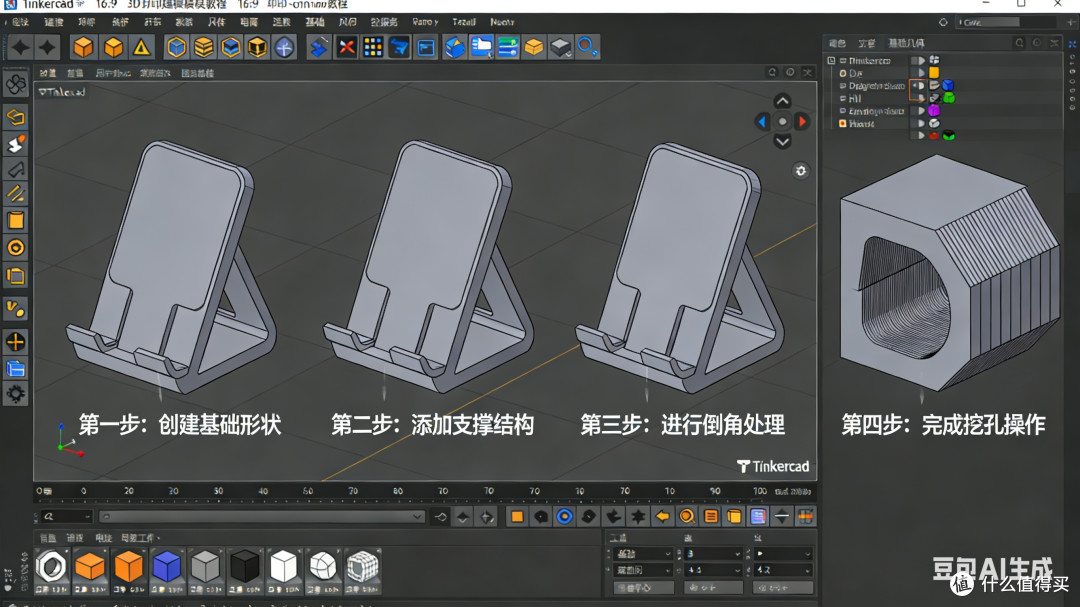Click the middle button at the properties panel bottom
1080x607 pixels.
(714, 588)
